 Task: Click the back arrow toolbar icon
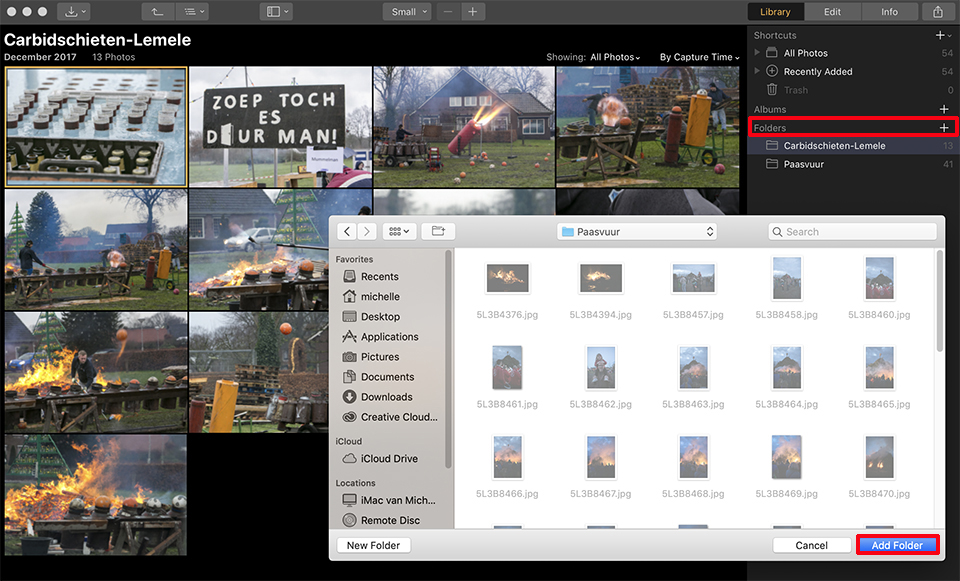point(158,12)
